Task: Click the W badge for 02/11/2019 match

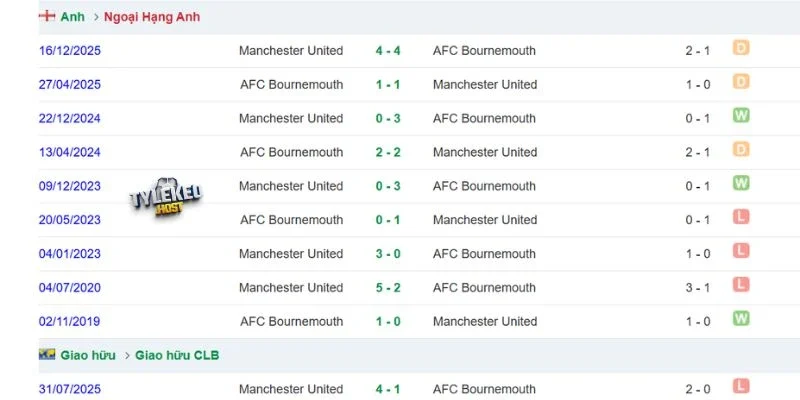Action: click(x=741, y=318)
